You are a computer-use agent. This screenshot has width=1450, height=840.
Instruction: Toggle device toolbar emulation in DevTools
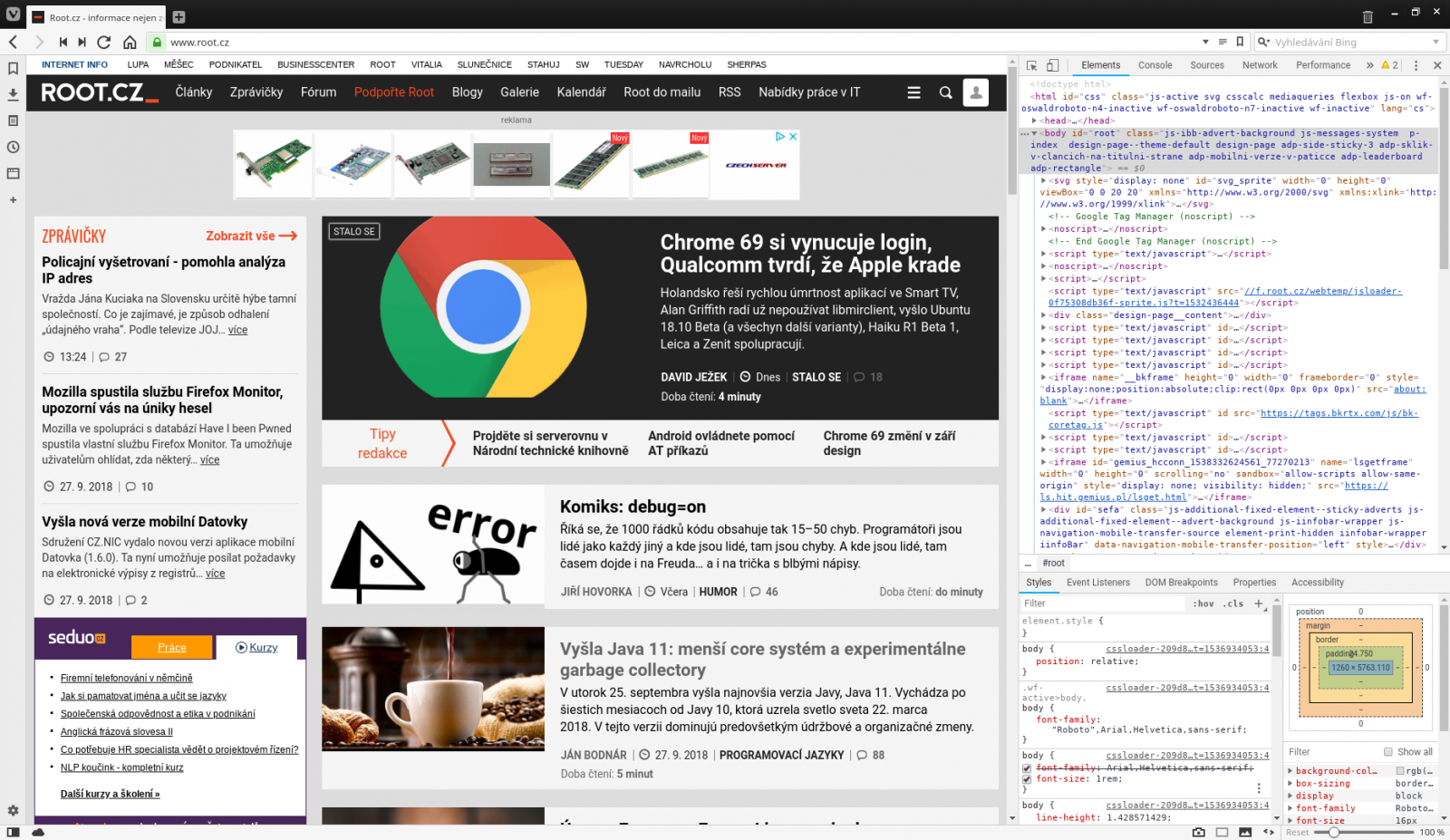[x=1052, y=65]
